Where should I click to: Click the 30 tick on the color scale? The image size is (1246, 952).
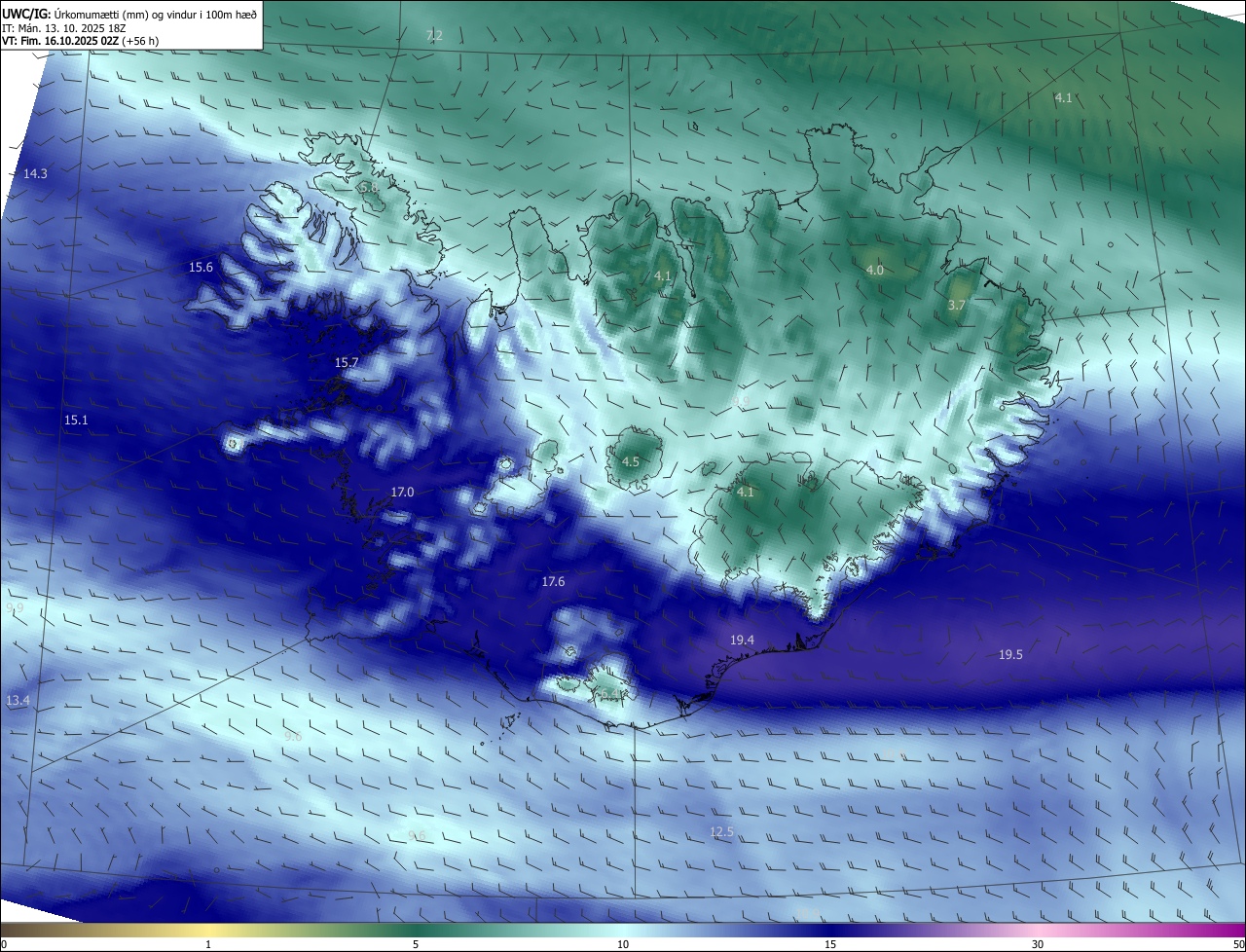pos(1038,945)
